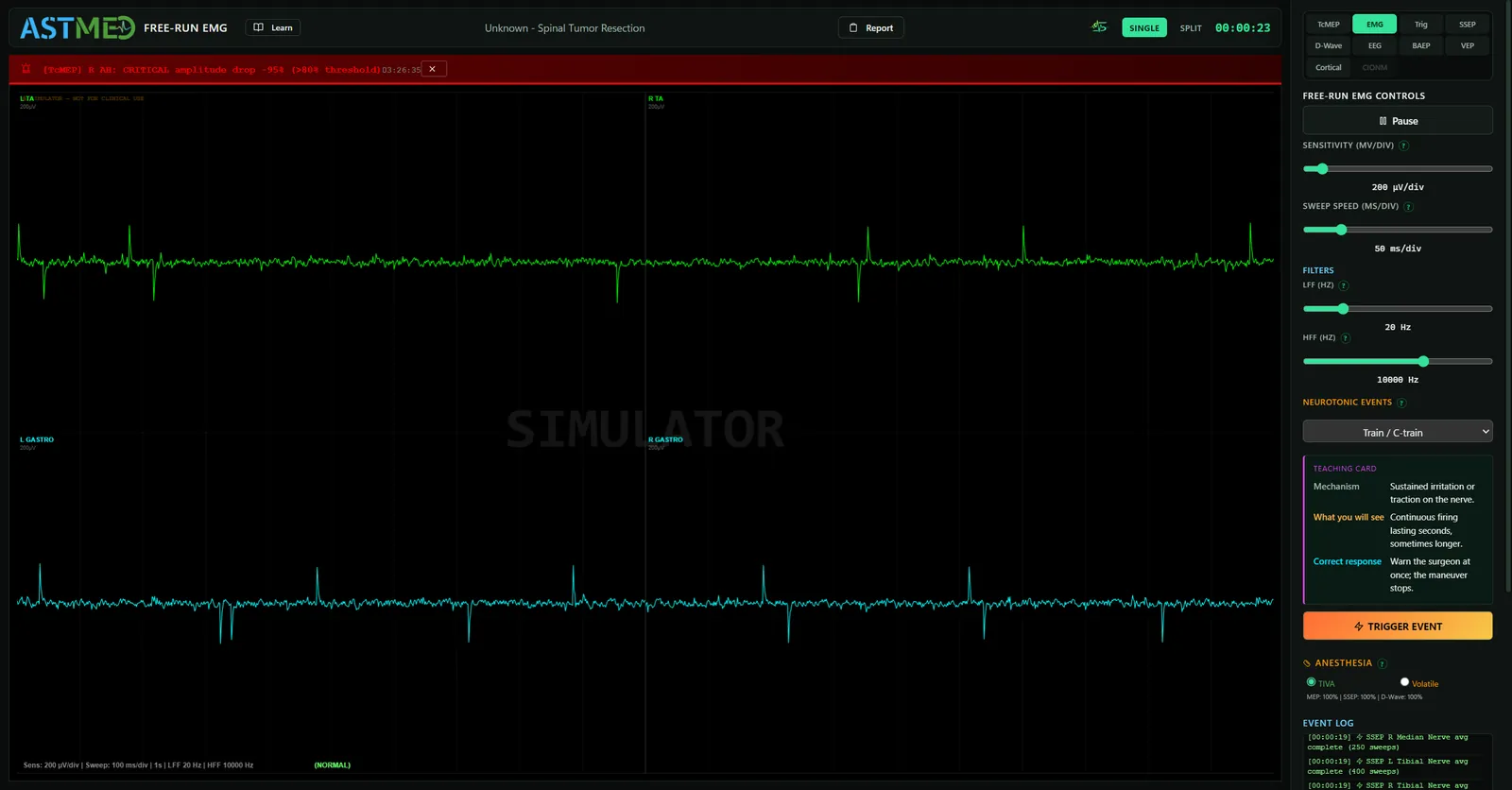The height and width of the screenshot is (790, 1512).
Task: Click the (NORMAL) status indicator
Action: pos(333,765)
